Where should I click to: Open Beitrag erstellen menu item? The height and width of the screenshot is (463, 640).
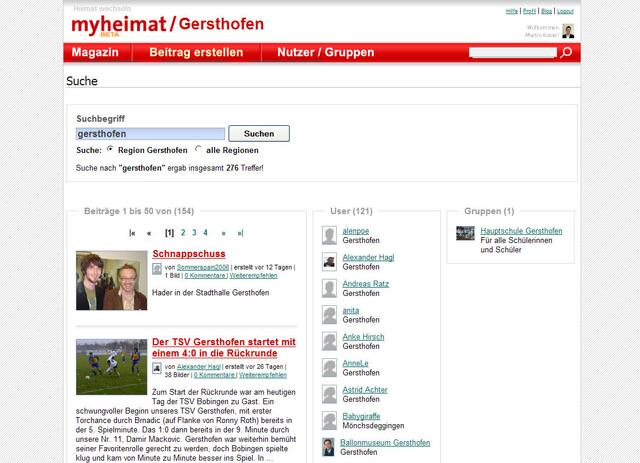click(196, 52)
